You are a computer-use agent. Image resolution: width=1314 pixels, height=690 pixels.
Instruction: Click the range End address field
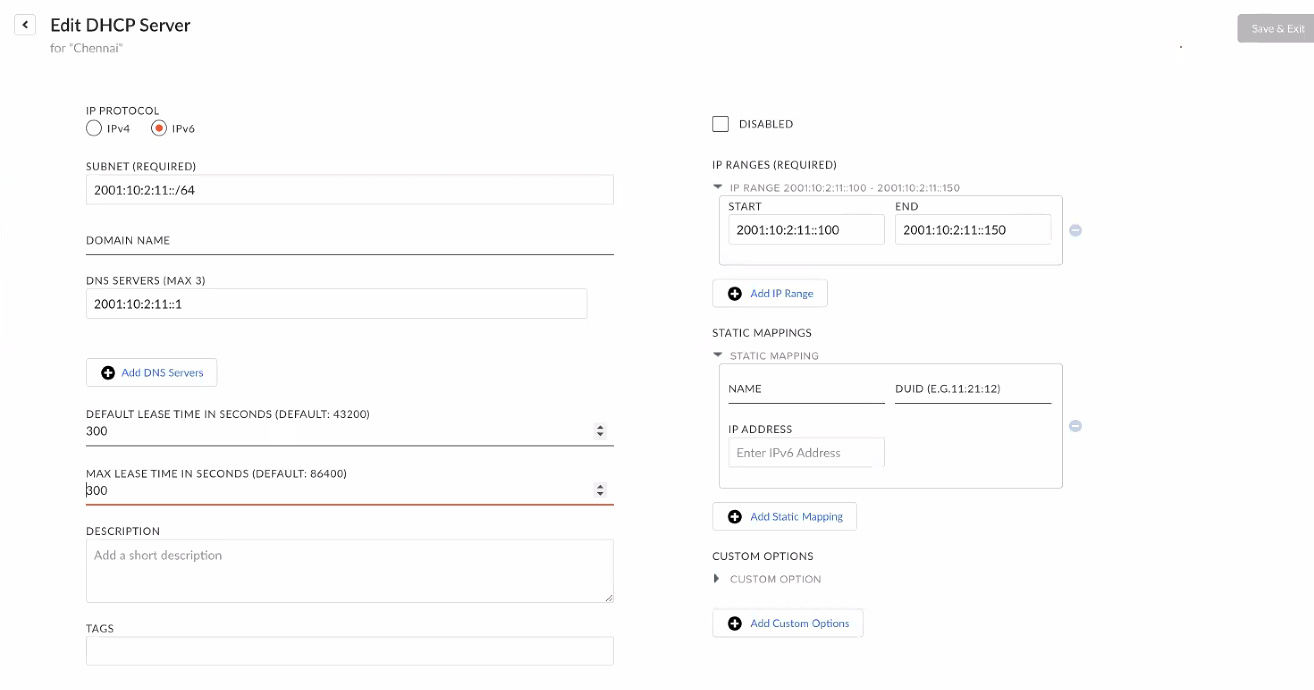[973, 230]
